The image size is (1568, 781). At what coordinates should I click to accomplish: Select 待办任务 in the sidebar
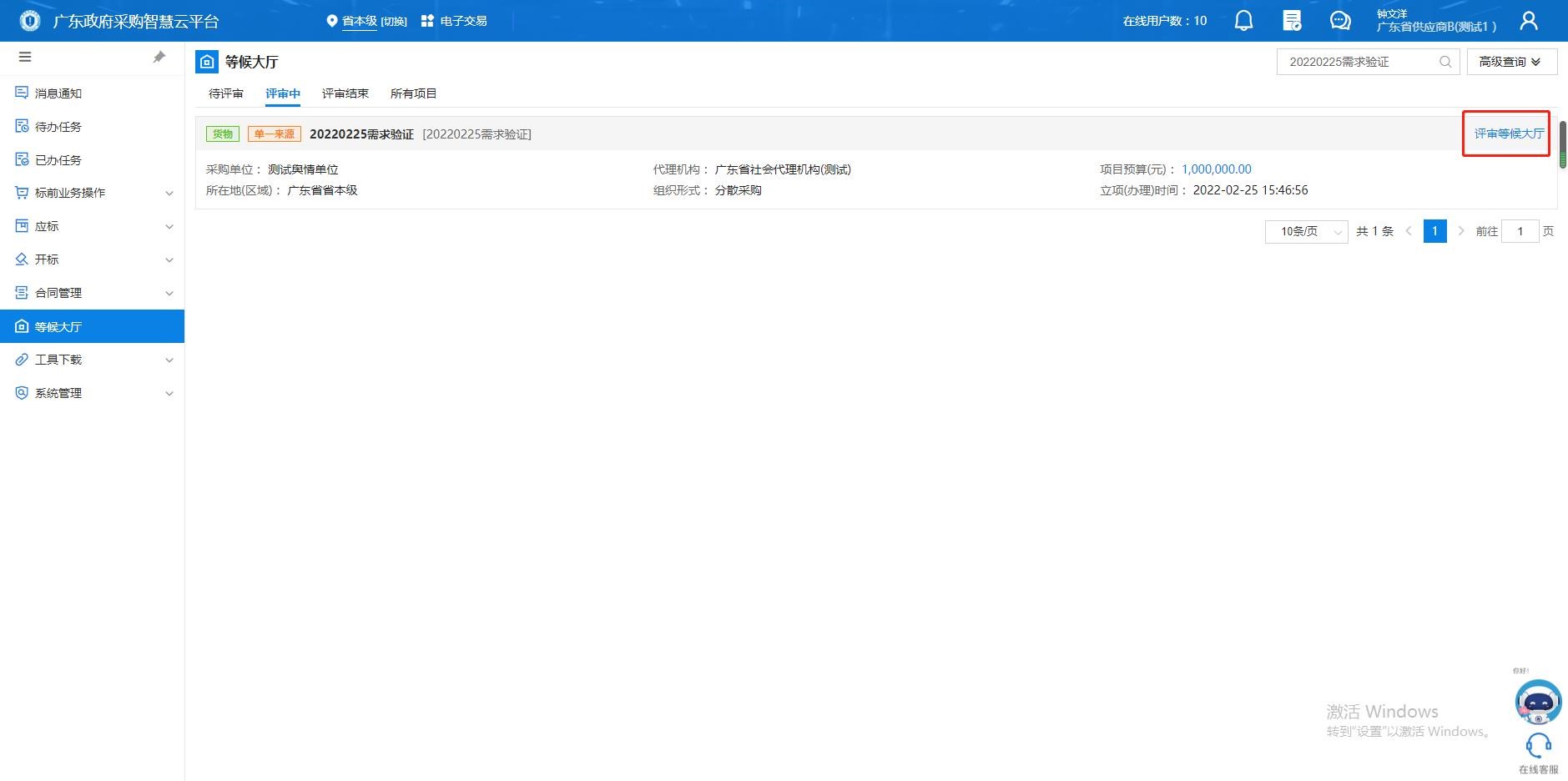coord(92,126)
